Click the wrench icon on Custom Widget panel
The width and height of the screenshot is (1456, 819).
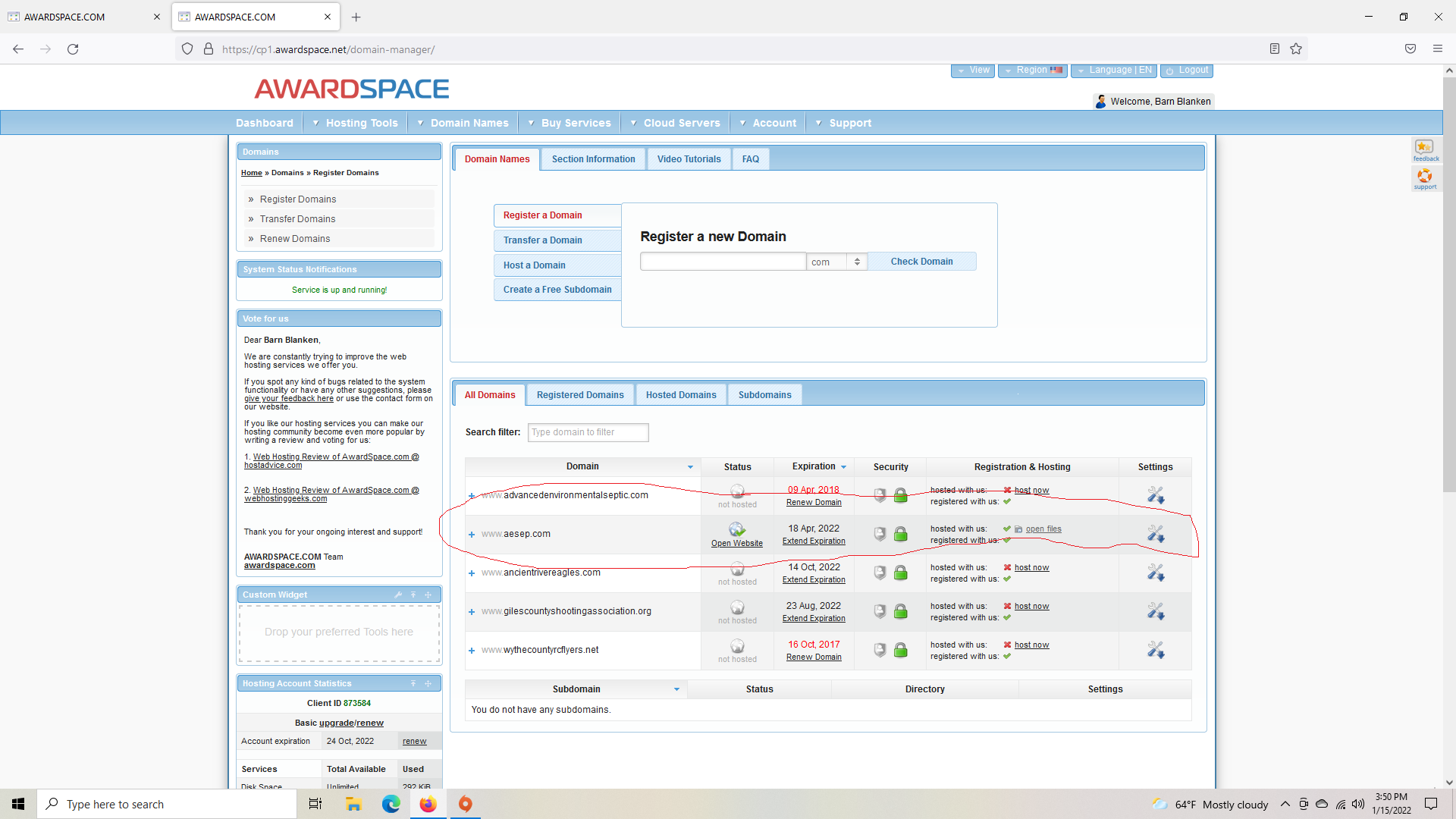coord(398,595)
